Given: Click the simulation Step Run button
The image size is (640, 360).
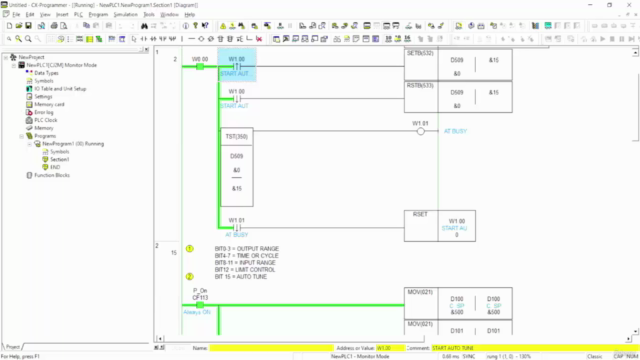Looking at the screenshot, I should 631,39.
